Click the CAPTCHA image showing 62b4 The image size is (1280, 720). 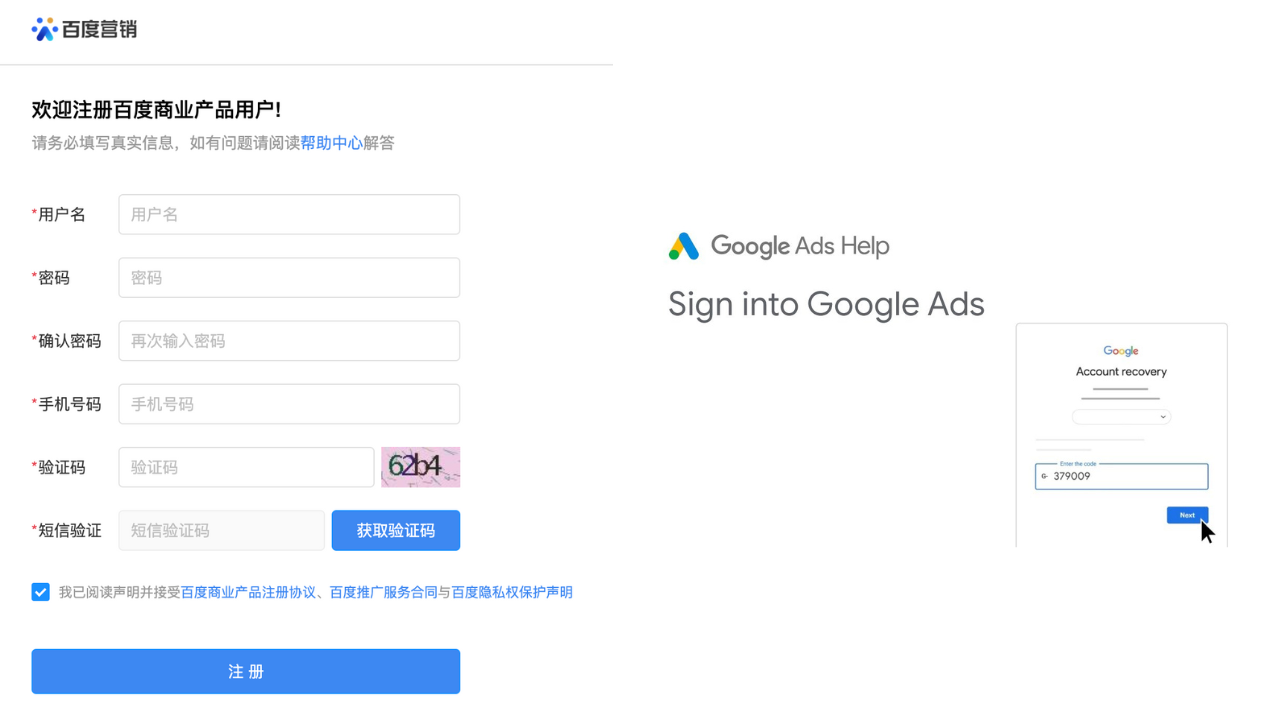coord(420,467)
